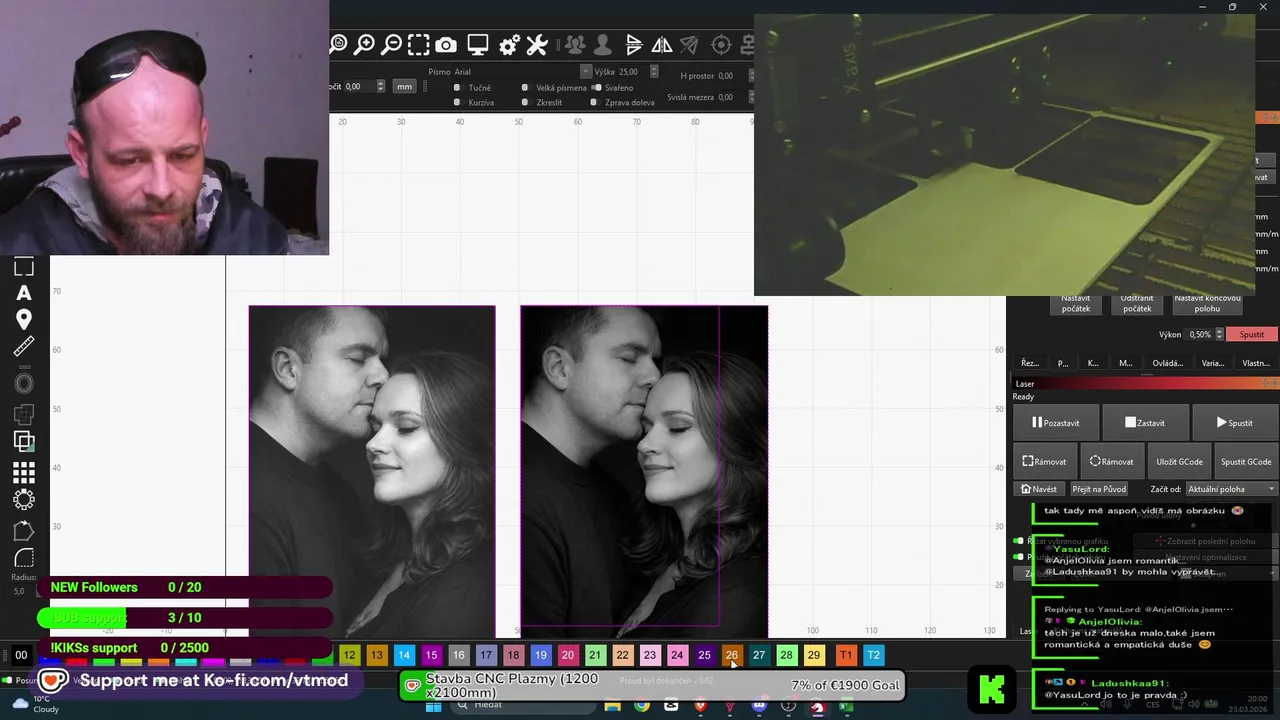Viewport: 1280px width, 720px height.
Task: Switch to the Ovládá... panel tab
Action: [x=1167, y=363]
